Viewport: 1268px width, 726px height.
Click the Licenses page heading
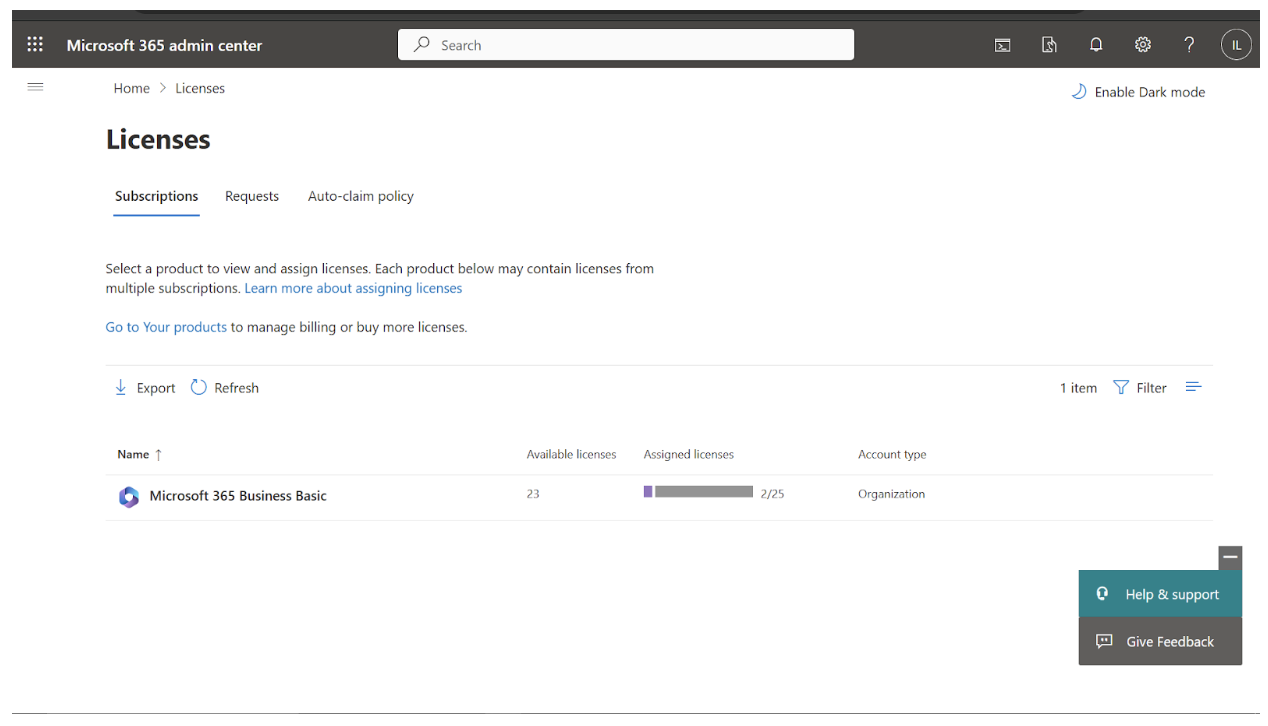158,139
